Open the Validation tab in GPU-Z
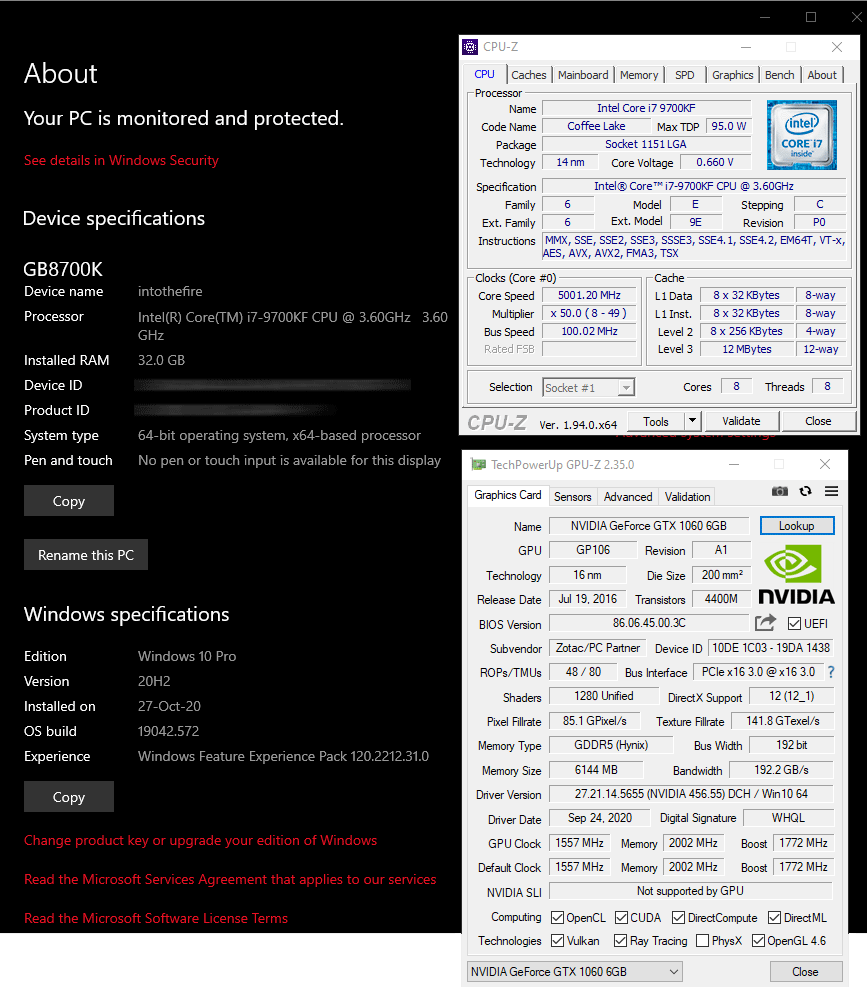The width and height of the screenshot is (867, 987). (688, 497)
